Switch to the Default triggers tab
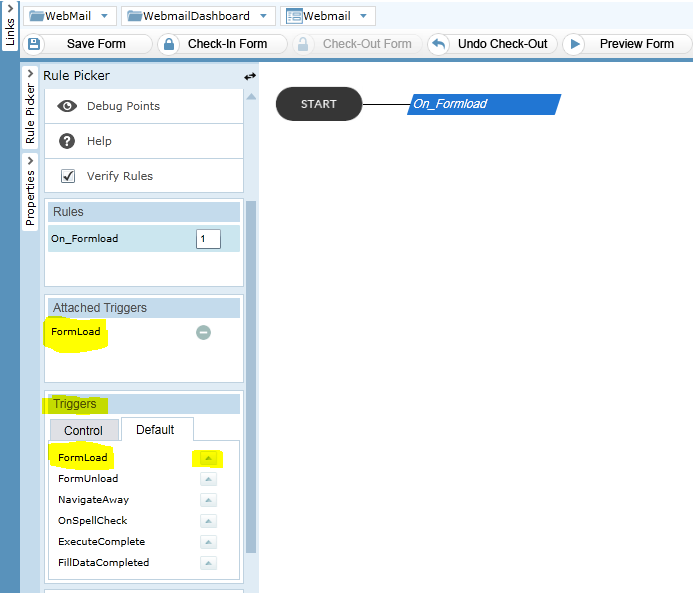Viewport: 693px width, 593px height. (x=156, y=429)
